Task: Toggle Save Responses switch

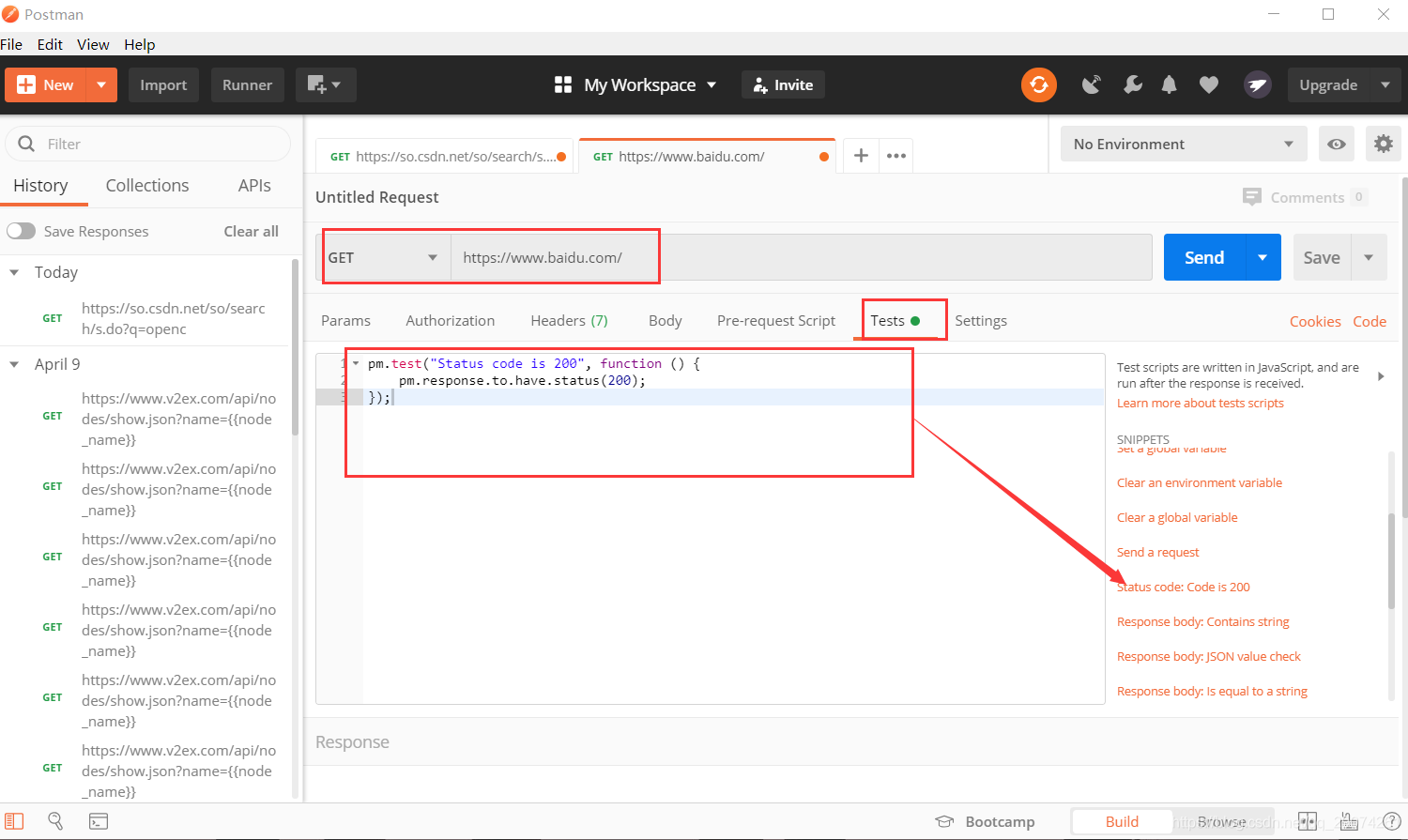Action: tap(21, 231)
